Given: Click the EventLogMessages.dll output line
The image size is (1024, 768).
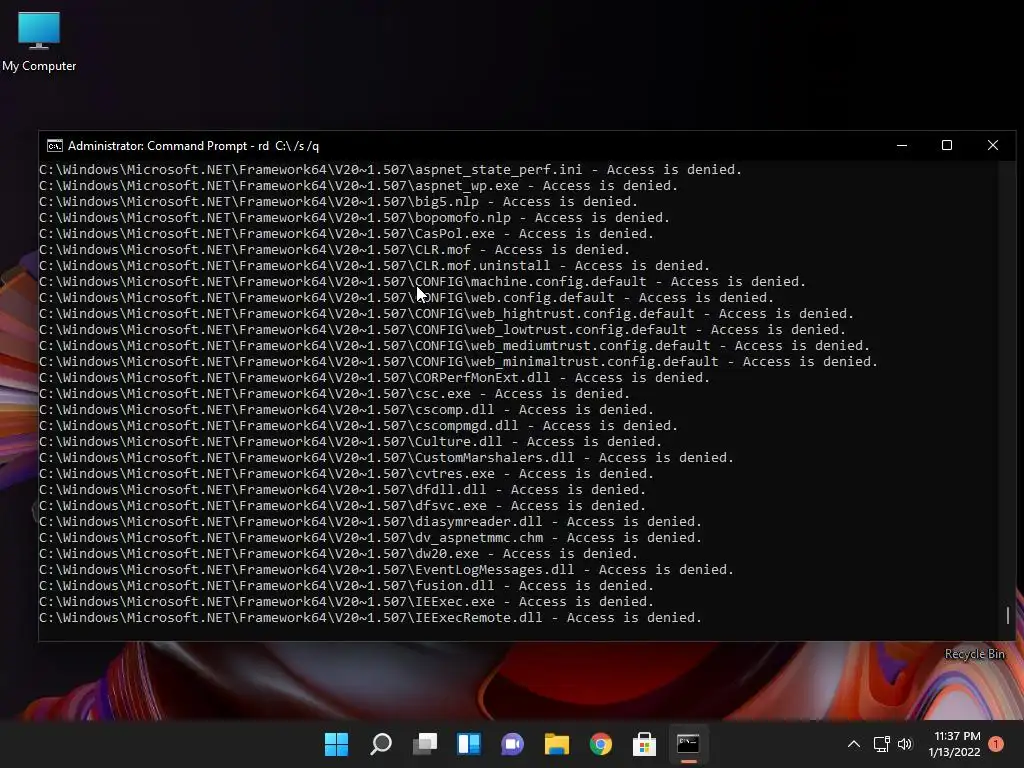Looking at the screenshot, I should click(387, 569).
